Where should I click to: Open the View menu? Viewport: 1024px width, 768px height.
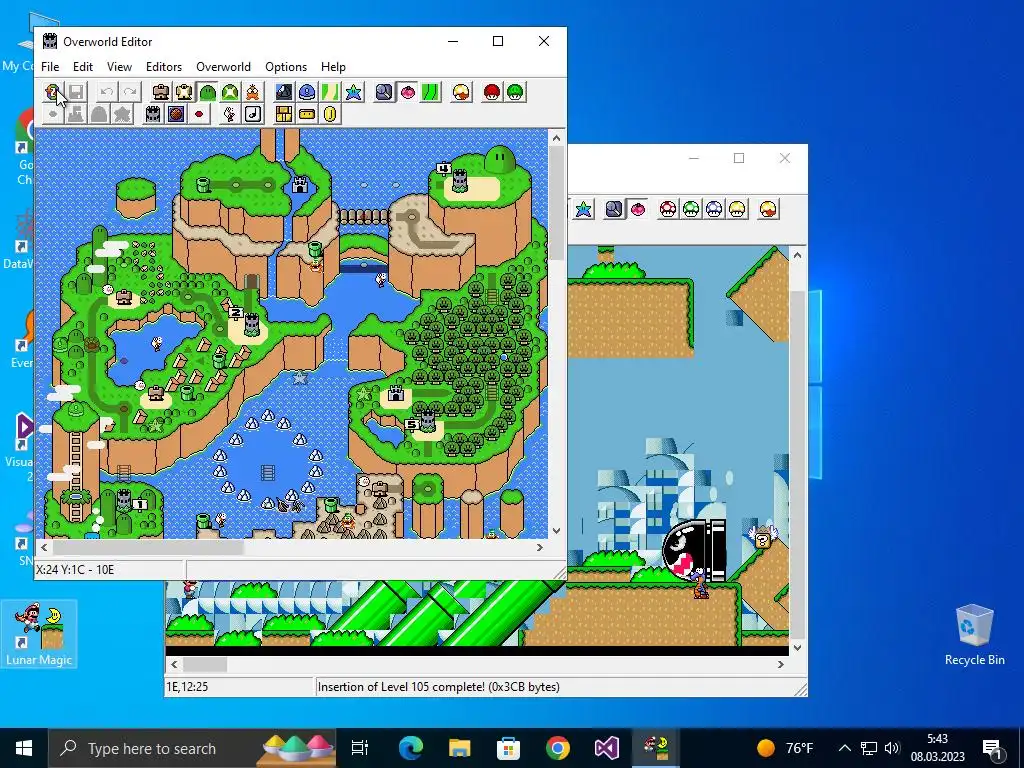[119, 67]
